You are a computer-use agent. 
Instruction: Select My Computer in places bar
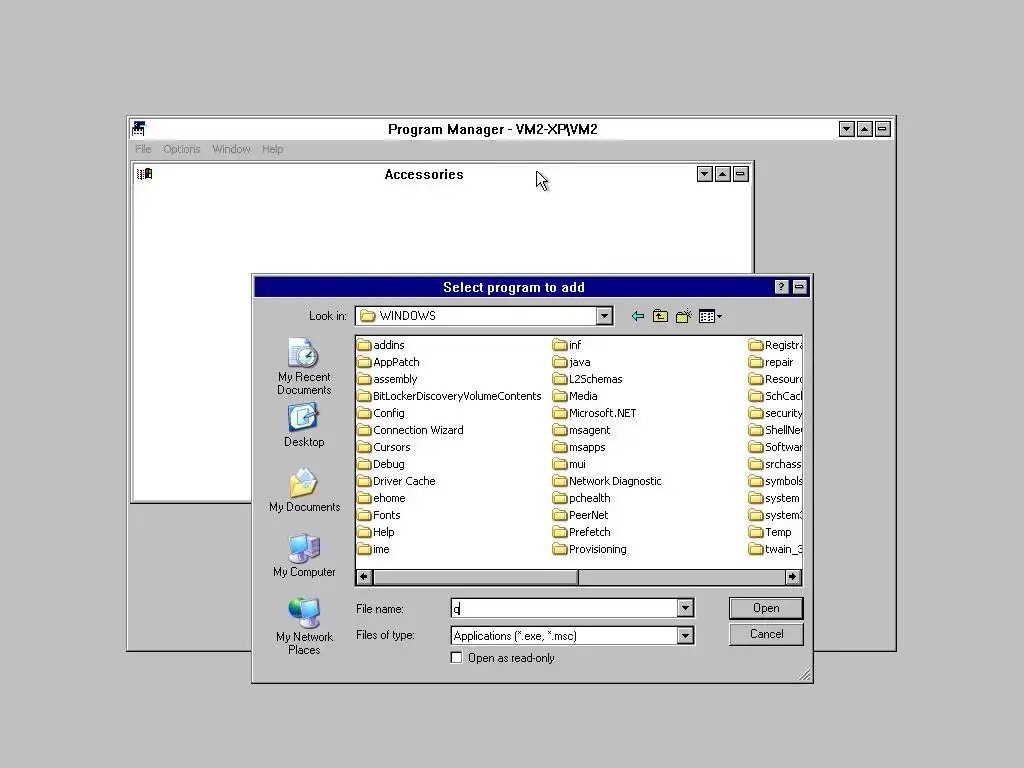[x=304, y=556]
